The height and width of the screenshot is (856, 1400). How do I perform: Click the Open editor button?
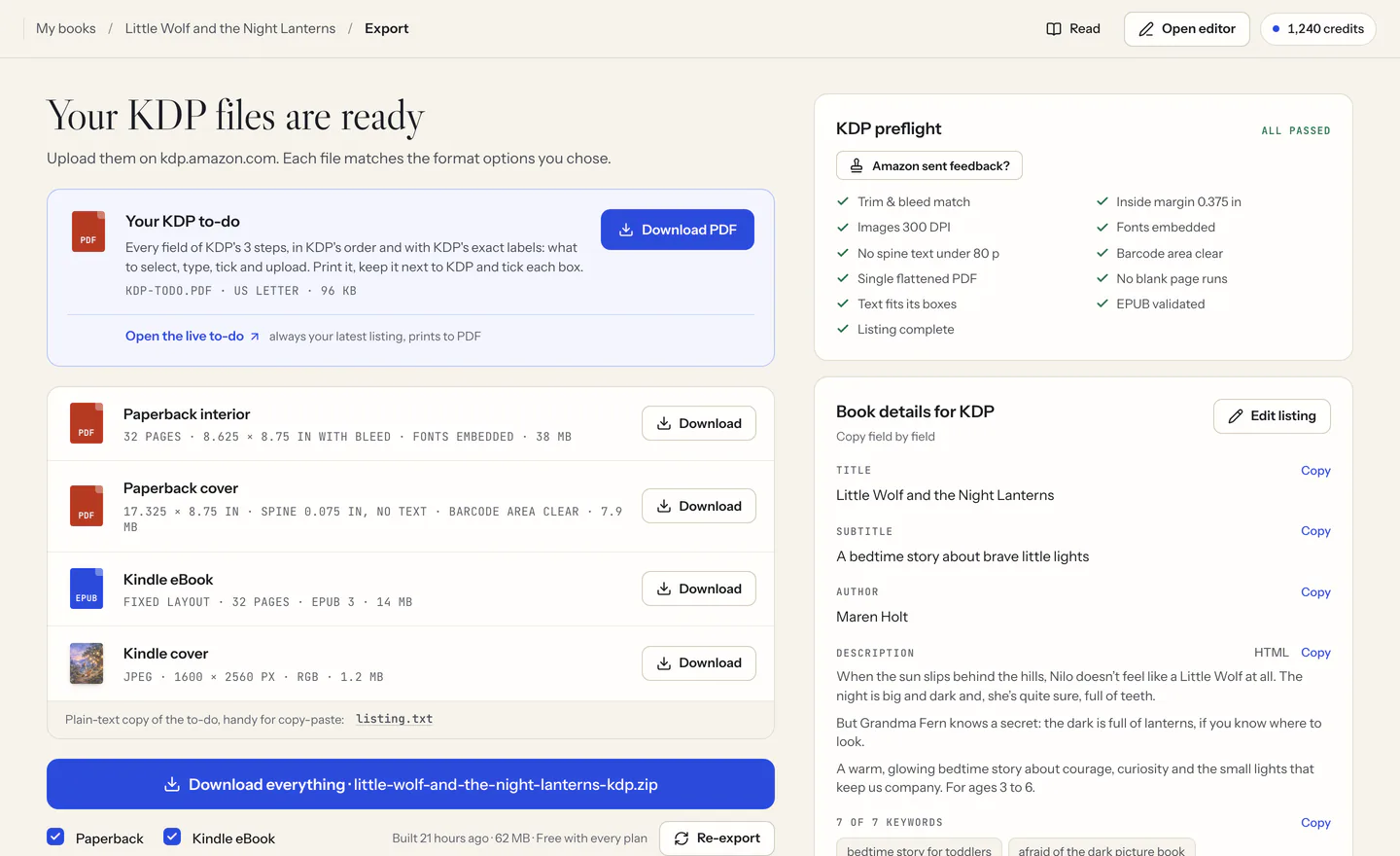point(1187,29)
